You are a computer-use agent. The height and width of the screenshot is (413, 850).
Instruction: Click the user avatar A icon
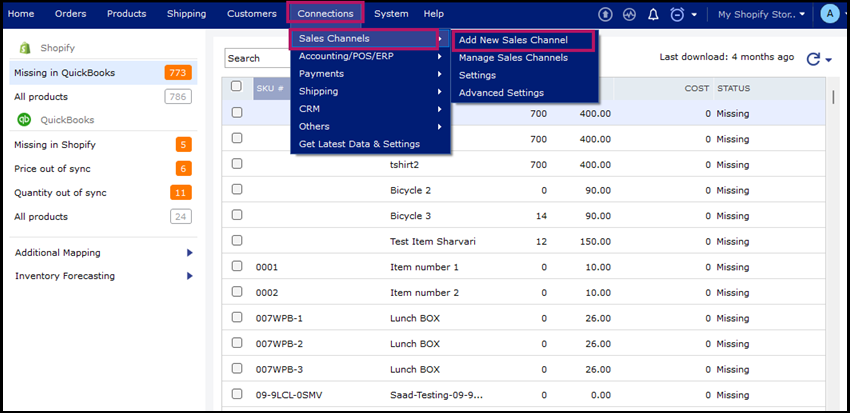(828, 14)
